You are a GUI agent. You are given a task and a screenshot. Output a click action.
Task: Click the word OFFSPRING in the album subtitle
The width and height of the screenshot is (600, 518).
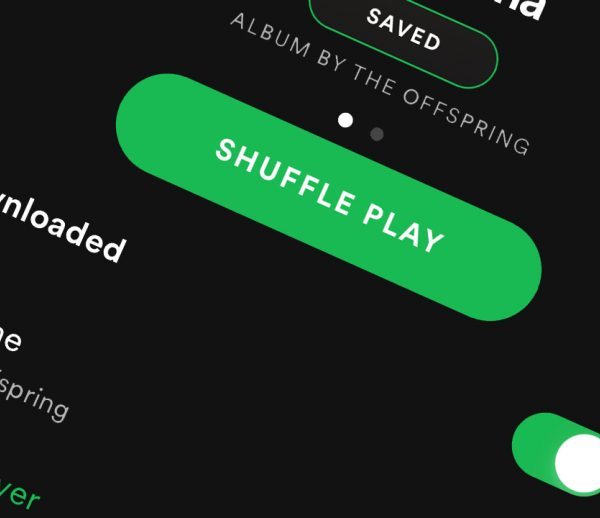(x=467, y=122)
